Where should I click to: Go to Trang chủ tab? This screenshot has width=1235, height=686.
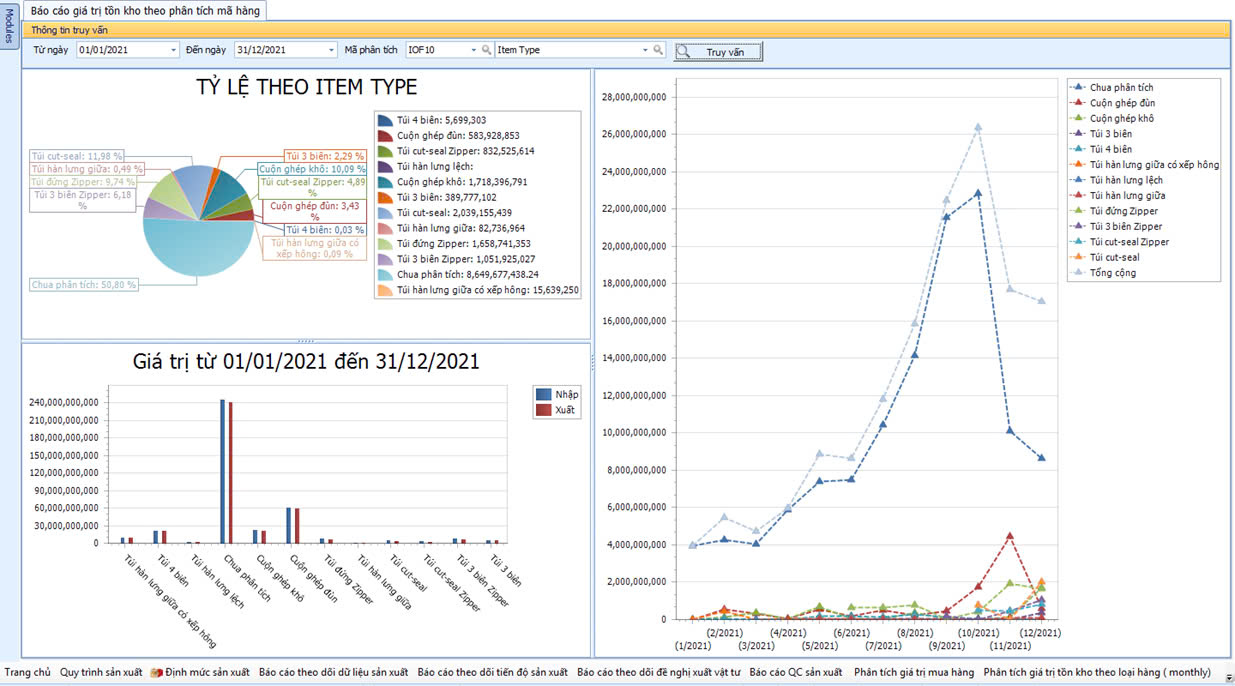(x=27, y=673)
